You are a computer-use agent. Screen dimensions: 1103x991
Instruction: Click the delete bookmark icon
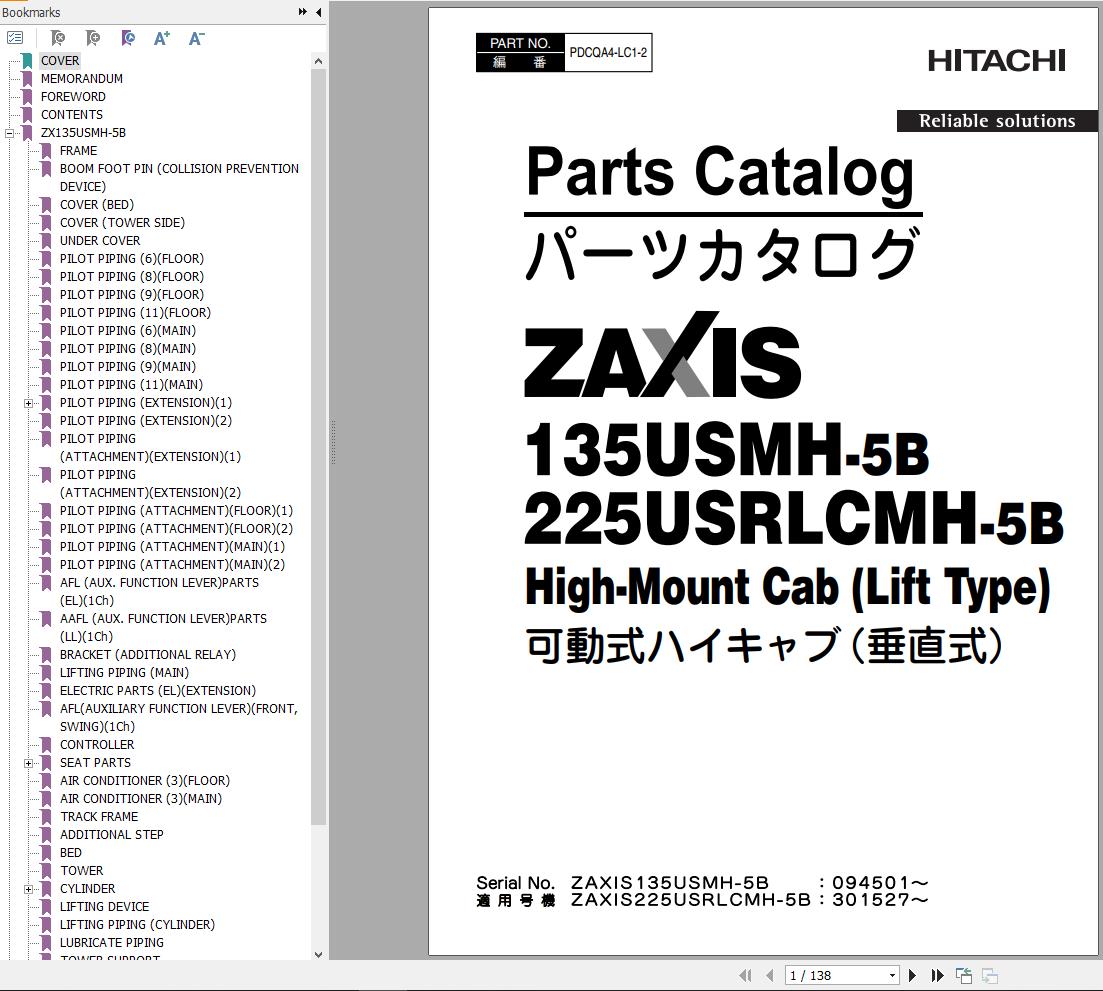pos(58,38)
